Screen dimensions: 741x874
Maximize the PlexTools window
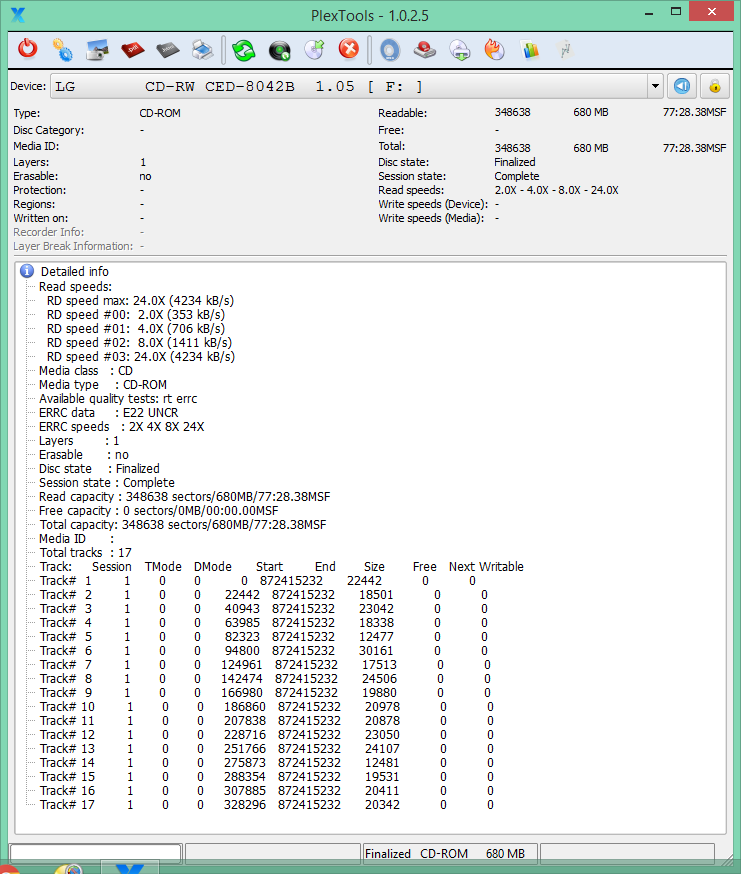(676, 12)
